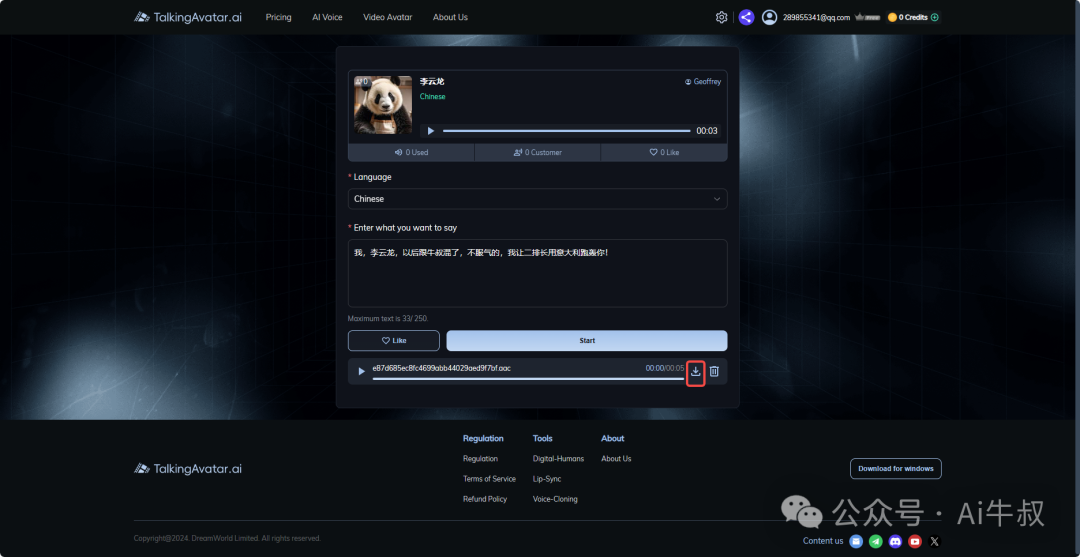Play the 李云龙 voice sample
This screenshot has width=1080, height=557.
click(431, 131)
